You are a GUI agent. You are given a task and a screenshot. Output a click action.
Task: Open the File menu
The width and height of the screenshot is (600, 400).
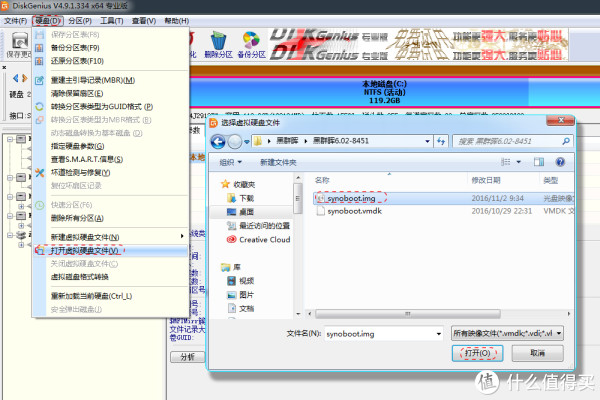(x=15, y=21)
